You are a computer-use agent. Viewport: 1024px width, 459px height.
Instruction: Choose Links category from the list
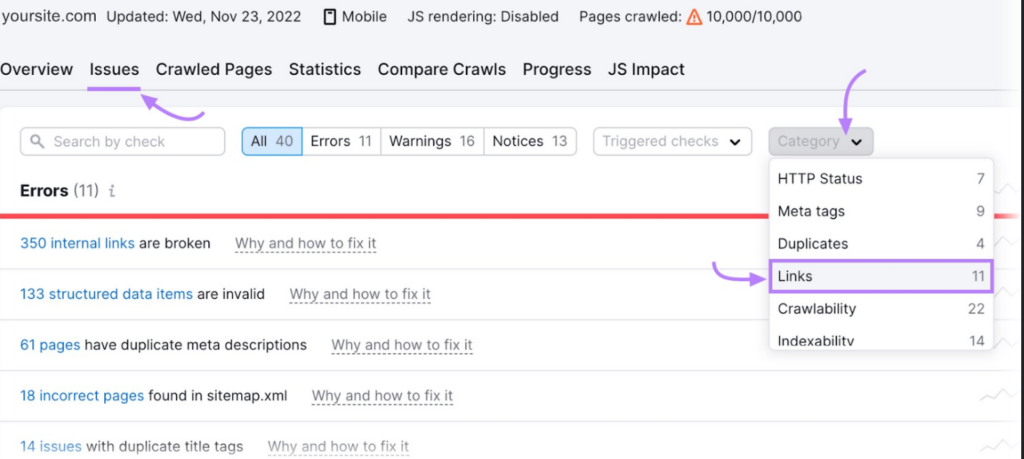880,276
